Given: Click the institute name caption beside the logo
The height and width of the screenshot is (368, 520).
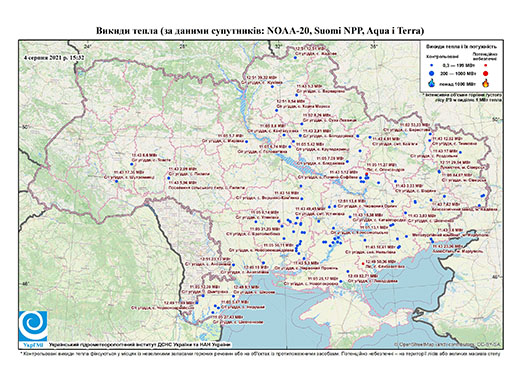Looking at the screenshot, I should click(x=140, y=345).
